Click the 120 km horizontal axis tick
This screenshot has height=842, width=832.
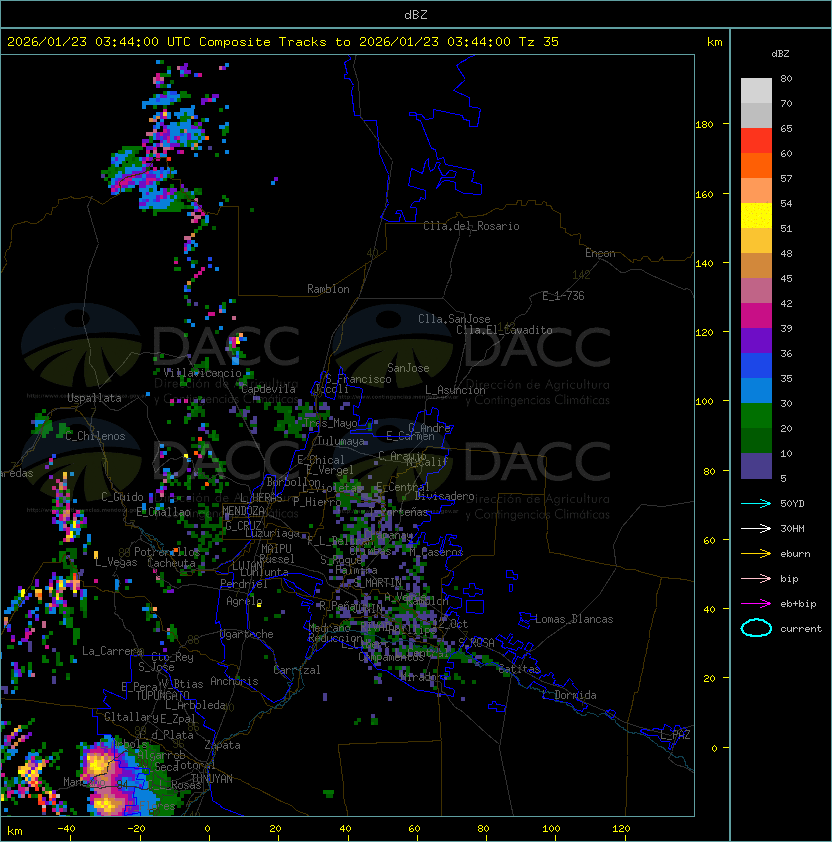click(621, 829)
